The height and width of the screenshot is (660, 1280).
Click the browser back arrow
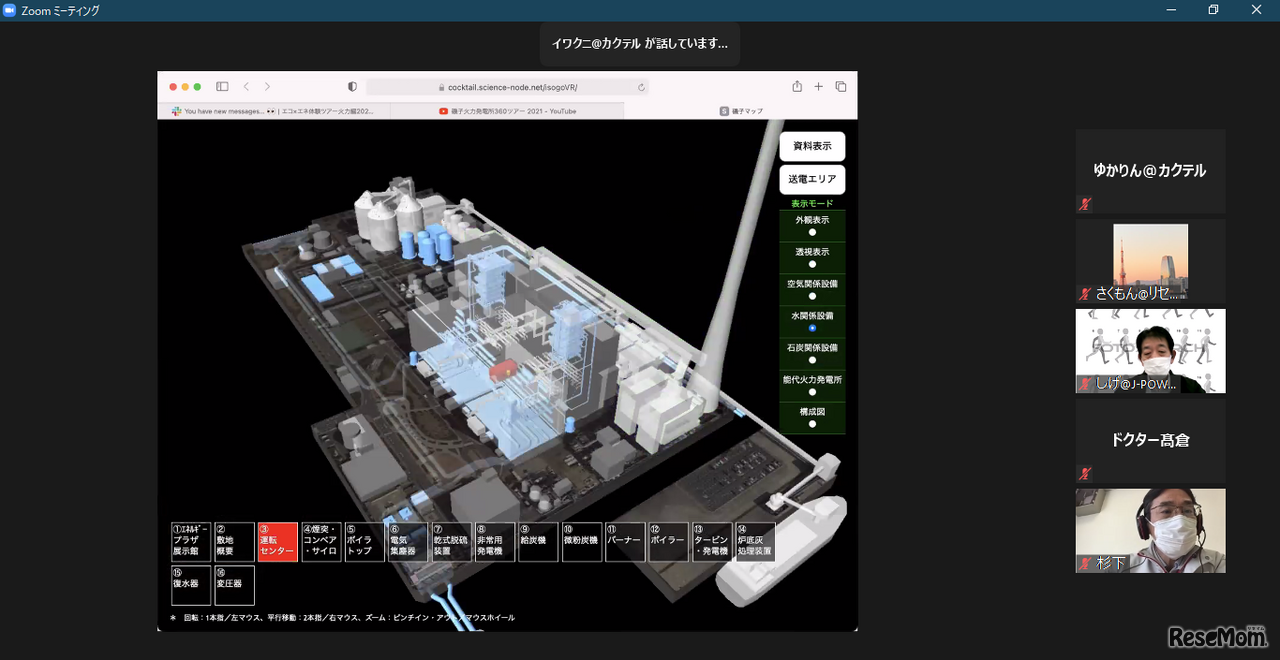(246, 87)
